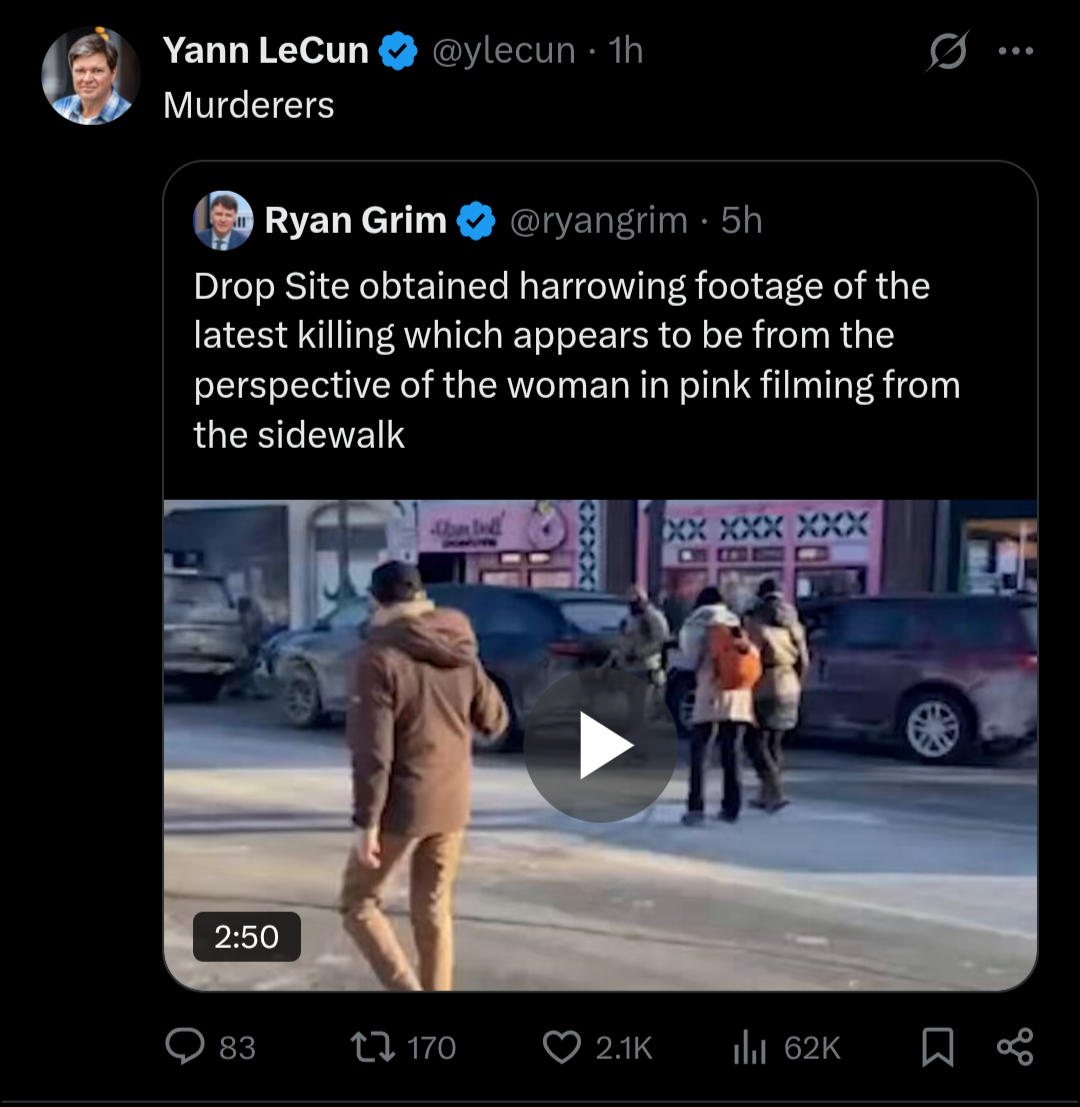Screen dimensions: 1080x1107
Task: Open Ryan Grim's profile picture
Action: tap(222, 220)
